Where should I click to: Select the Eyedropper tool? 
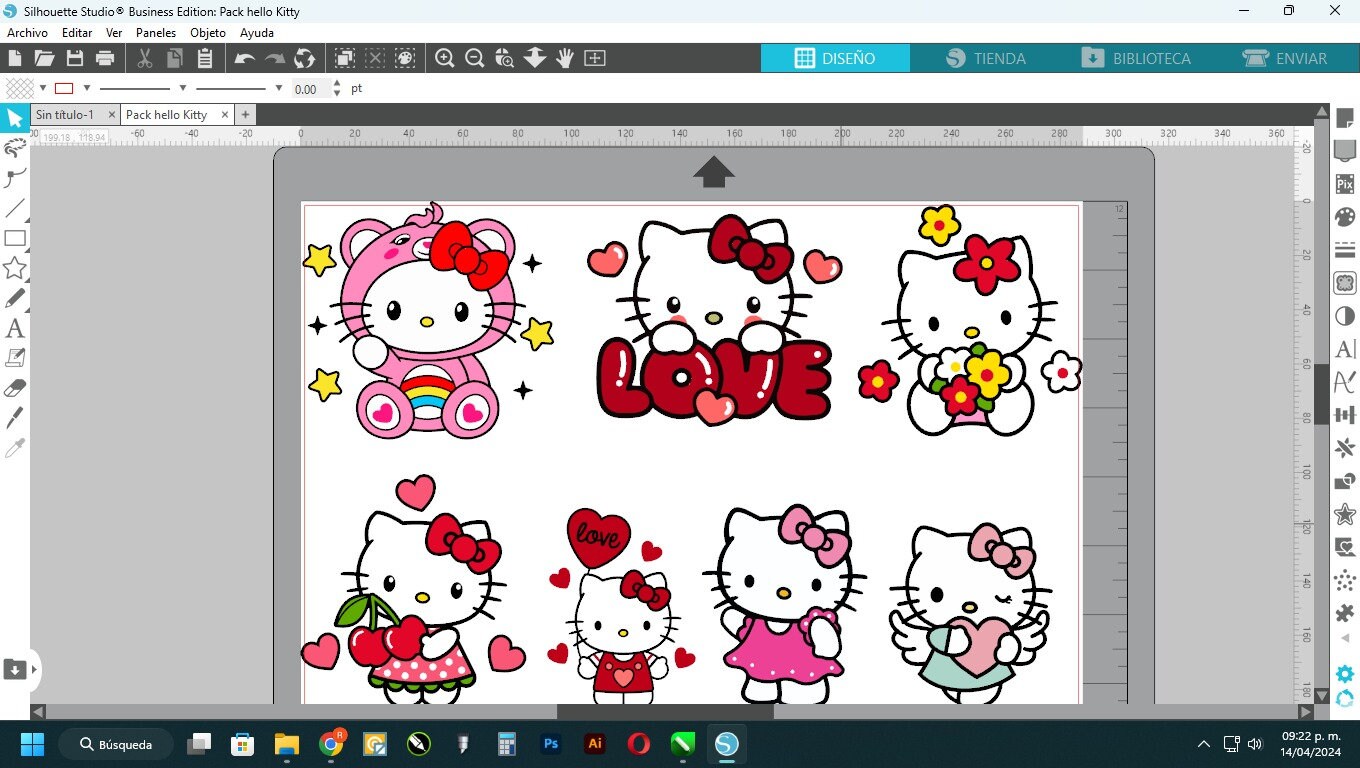(15, 447)
